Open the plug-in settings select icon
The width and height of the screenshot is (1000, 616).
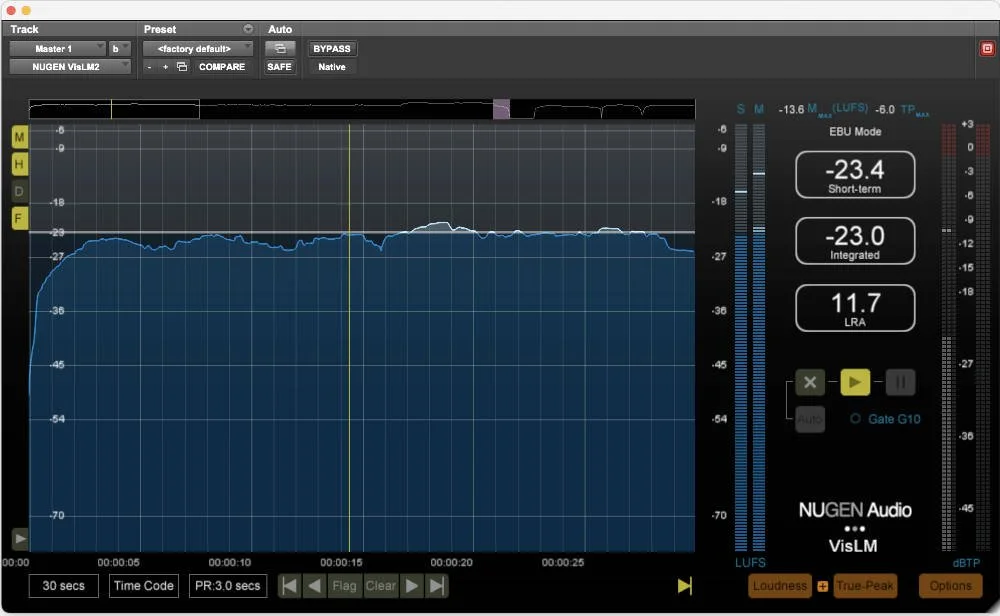182,66
